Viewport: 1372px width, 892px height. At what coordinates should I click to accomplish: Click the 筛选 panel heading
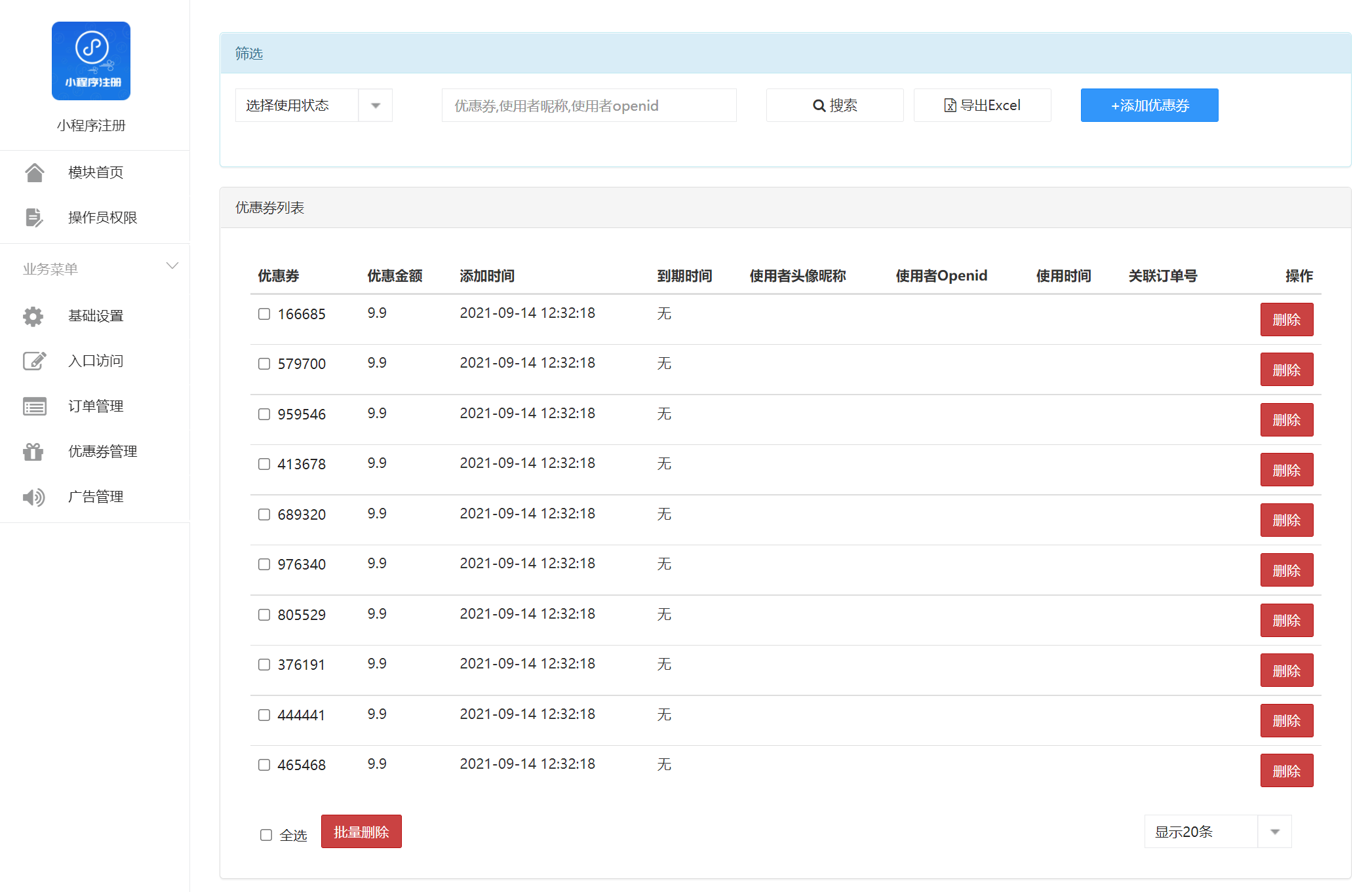tap(249, 54)
